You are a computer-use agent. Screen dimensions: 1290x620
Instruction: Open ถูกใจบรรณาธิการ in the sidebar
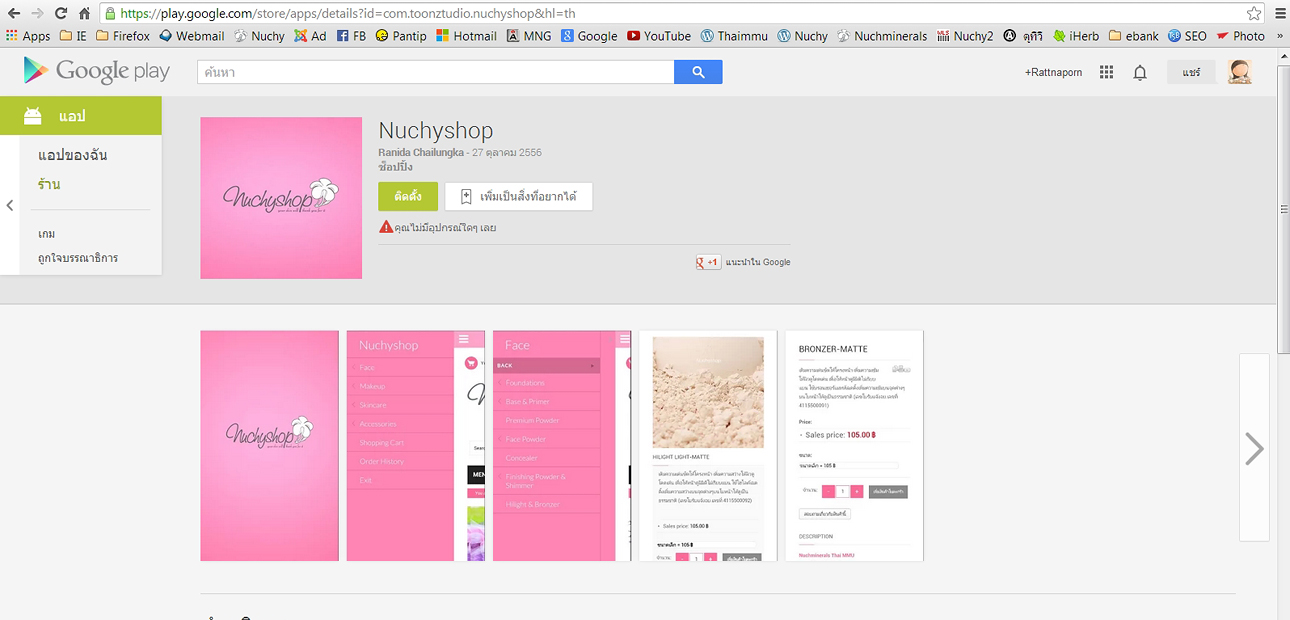78,258
